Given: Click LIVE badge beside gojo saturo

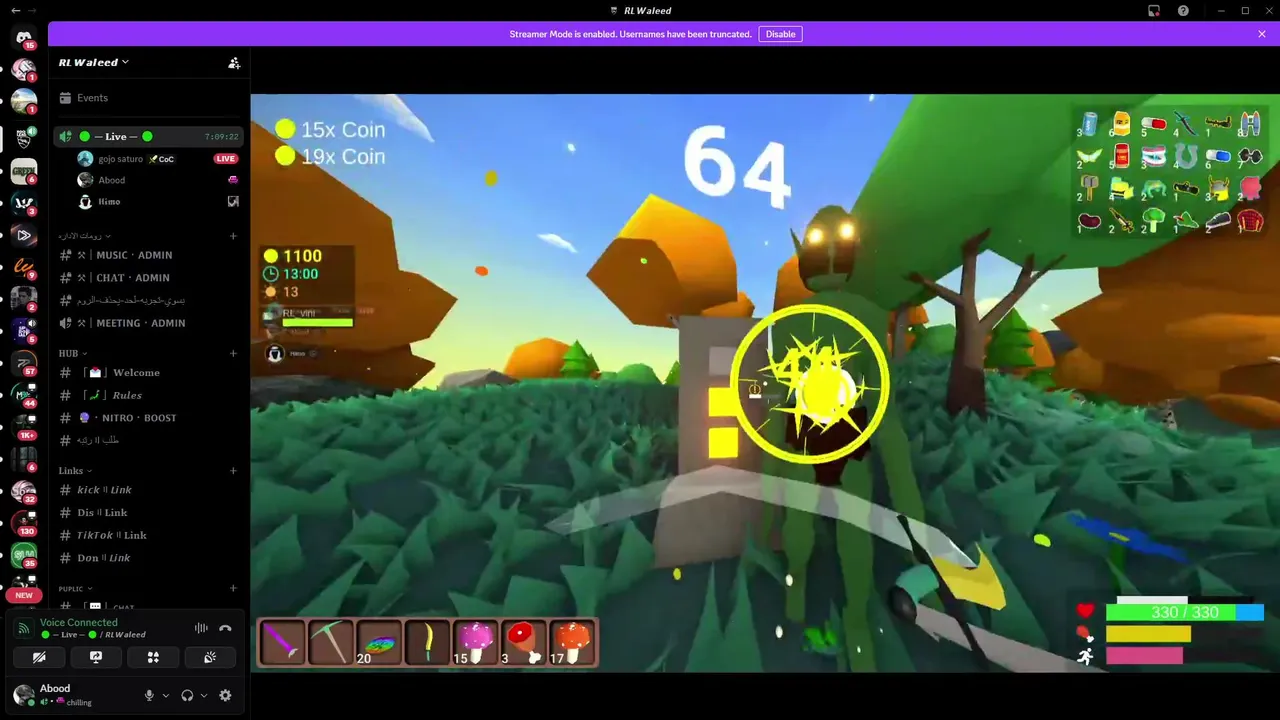Looking at the screenshot, I should coord(225,159).
